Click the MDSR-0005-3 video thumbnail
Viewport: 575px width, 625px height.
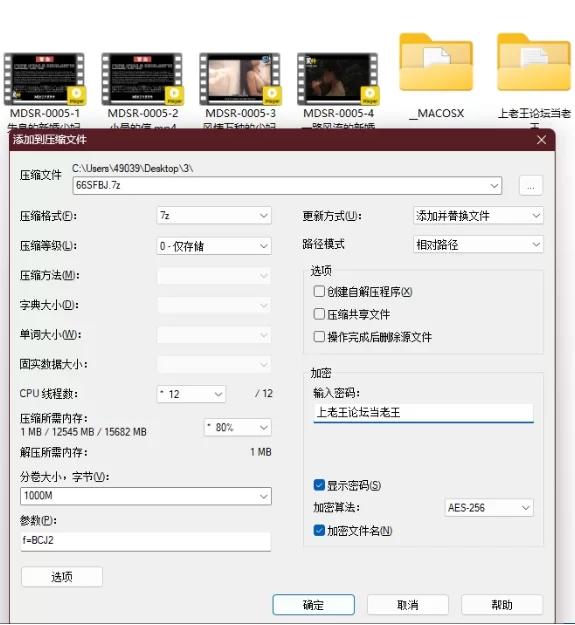[x=240, y=79]
